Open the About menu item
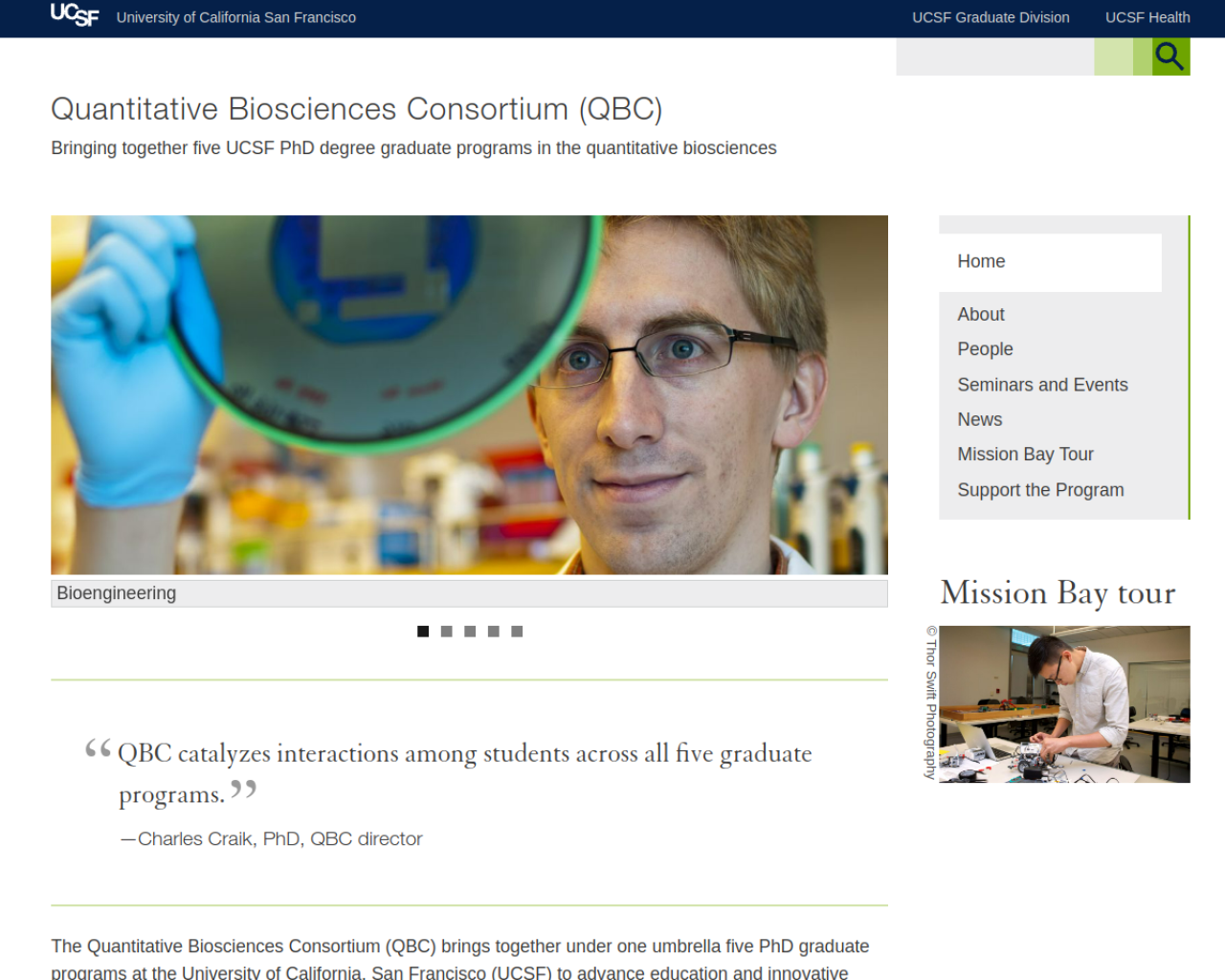Screen dimensions: 1225x980 981,315
